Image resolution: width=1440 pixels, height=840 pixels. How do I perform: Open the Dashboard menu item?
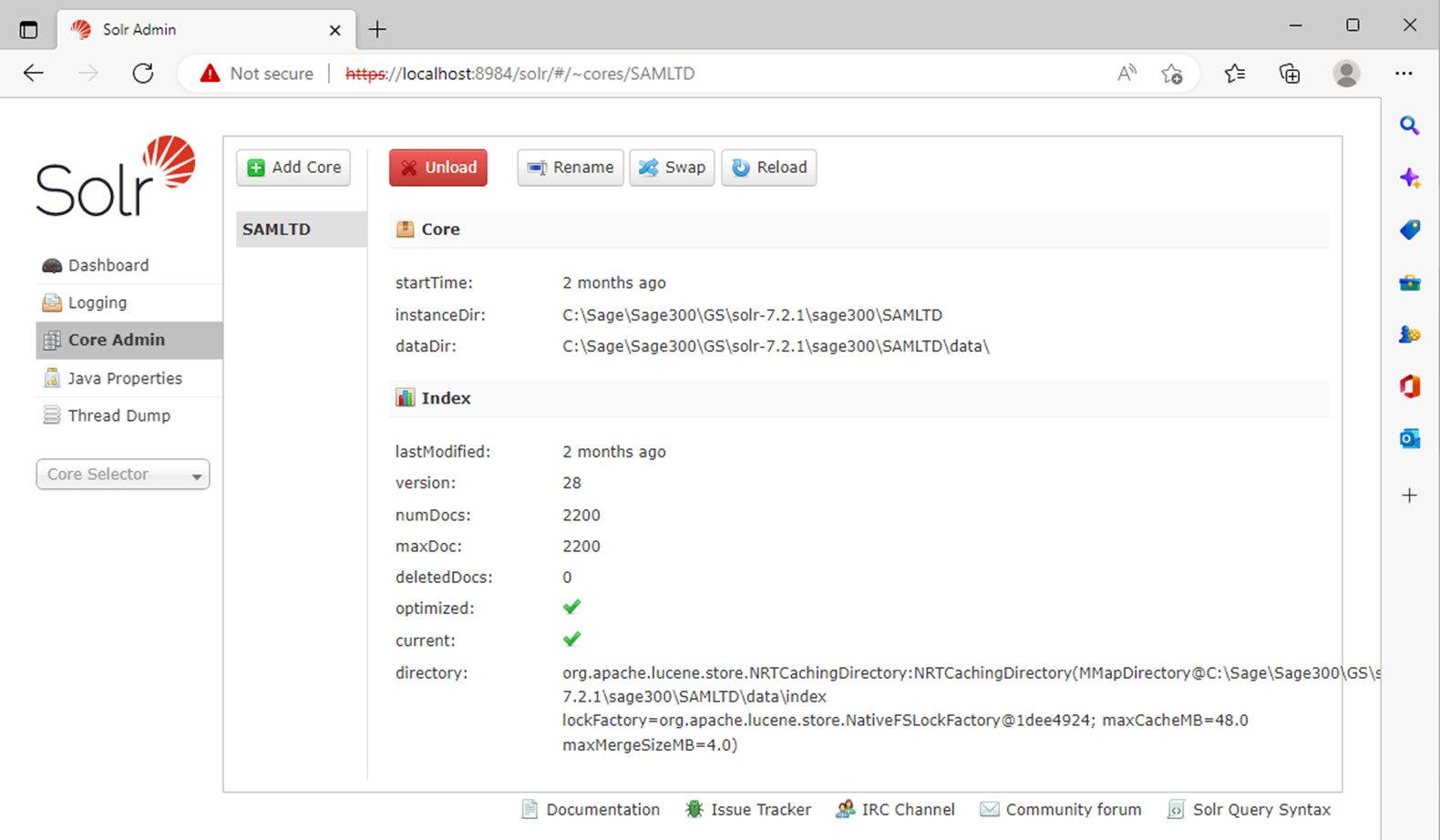click(x=108, y=265)
